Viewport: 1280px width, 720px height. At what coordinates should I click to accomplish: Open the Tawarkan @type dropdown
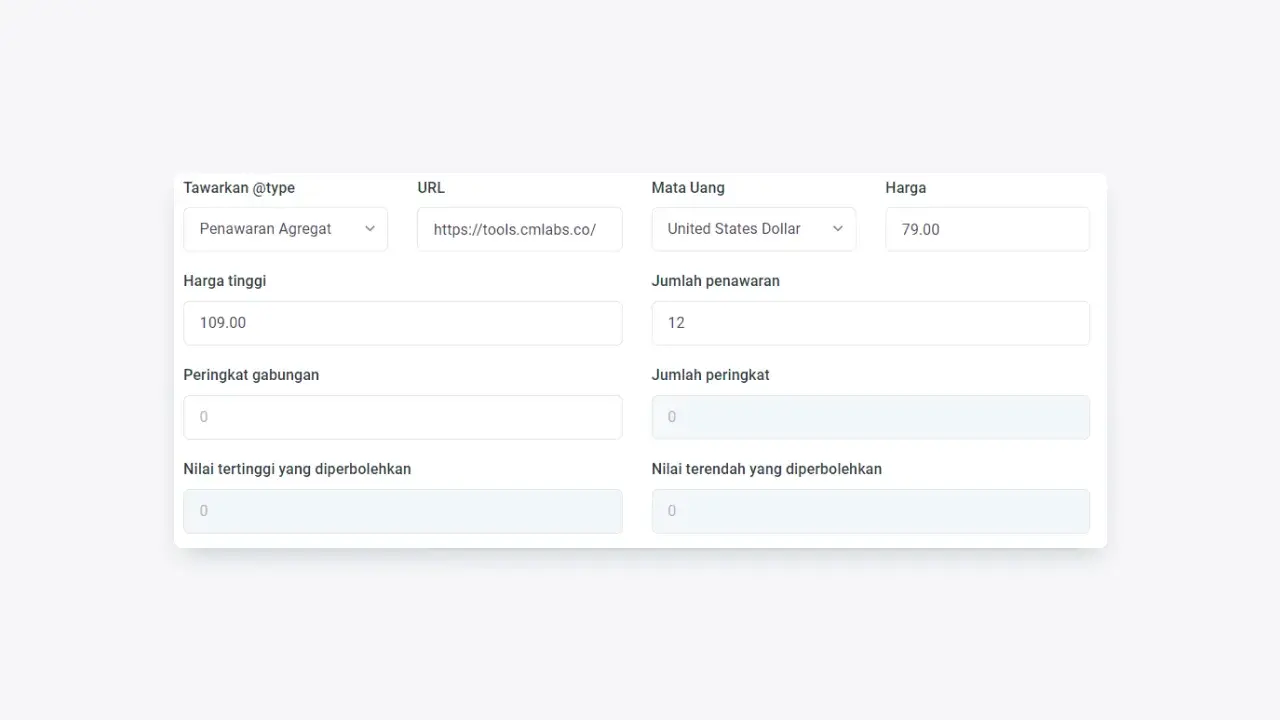click(285, 229)
